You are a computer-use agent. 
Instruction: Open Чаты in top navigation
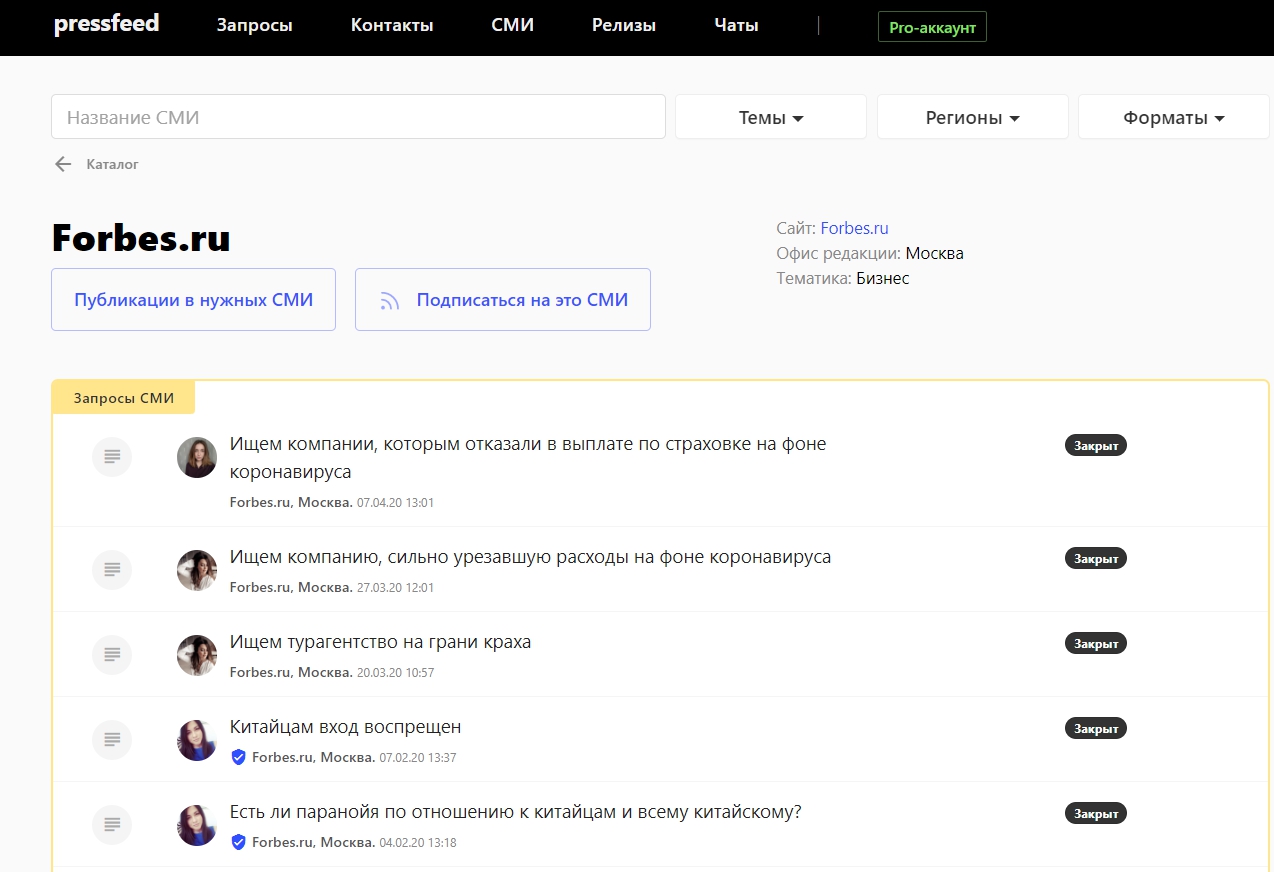pyautogui.click(x=736, y=26)
